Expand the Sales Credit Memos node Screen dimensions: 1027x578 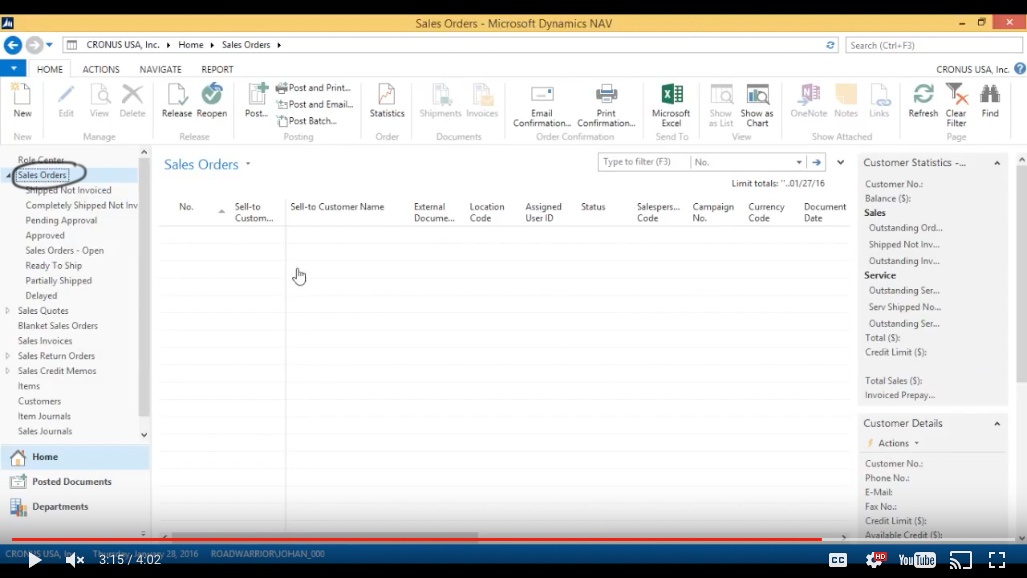click(x=8, y=371)
